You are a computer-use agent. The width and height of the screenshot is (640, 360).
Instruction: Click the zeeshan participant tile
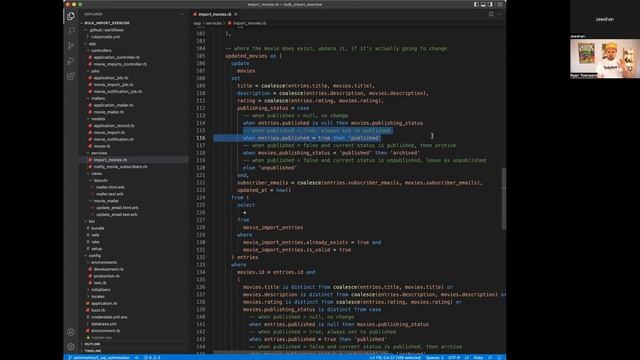pyautogui.click(x=605, y=19)
